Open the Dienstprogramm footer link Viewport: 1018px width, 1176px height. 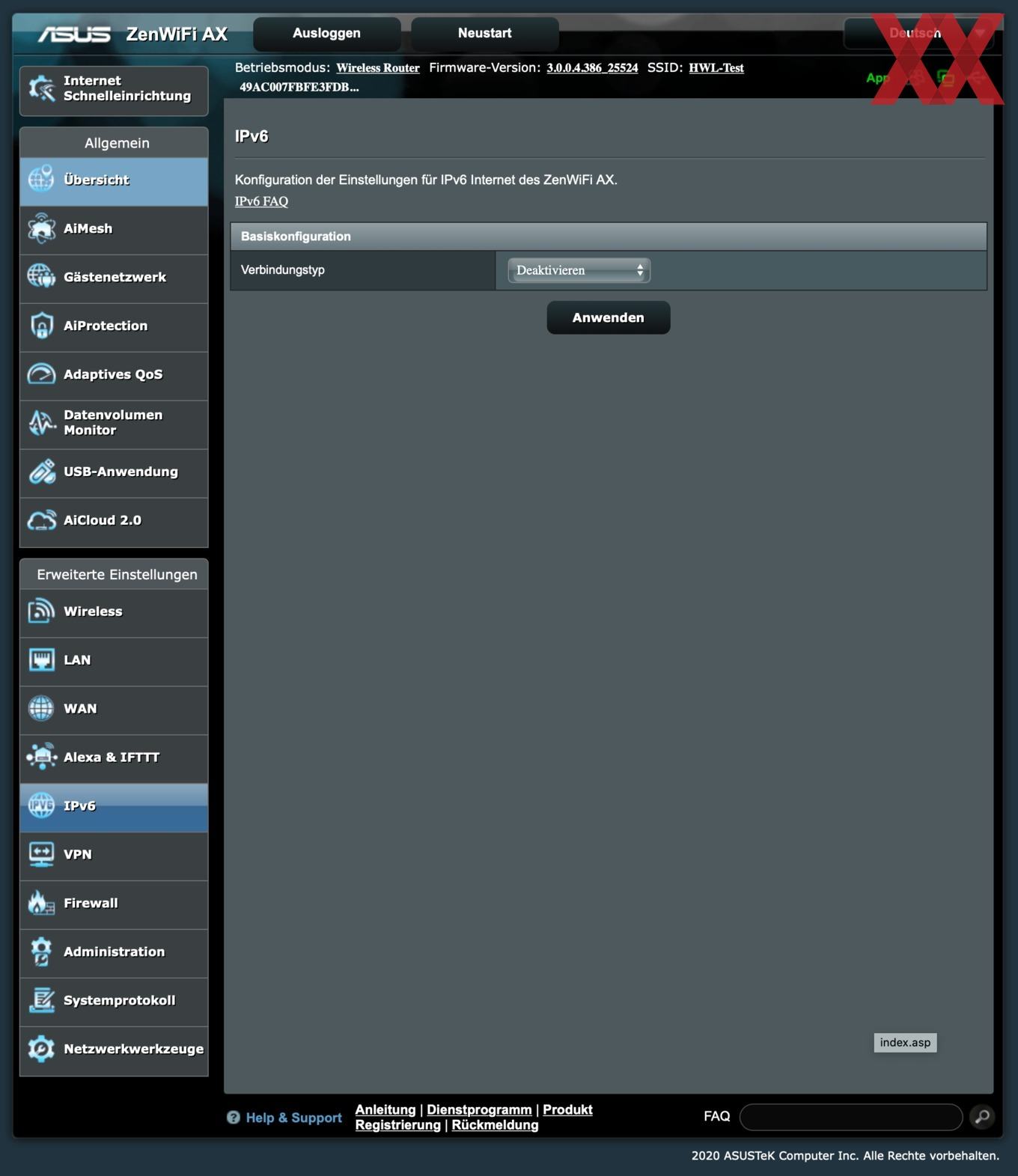point(479,1109)
